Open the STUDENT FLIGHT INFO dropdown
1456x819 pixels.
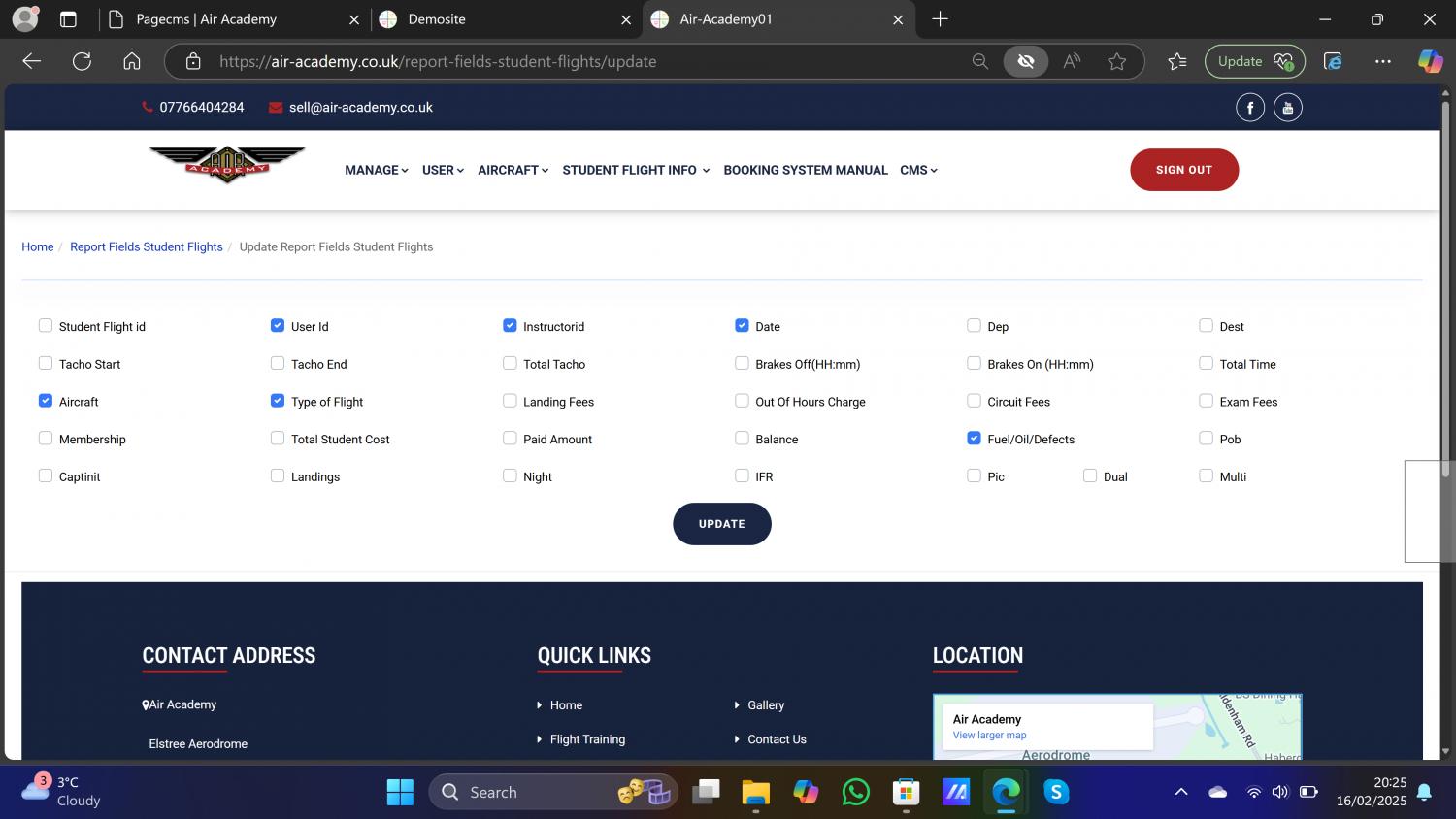pos(636,170)
